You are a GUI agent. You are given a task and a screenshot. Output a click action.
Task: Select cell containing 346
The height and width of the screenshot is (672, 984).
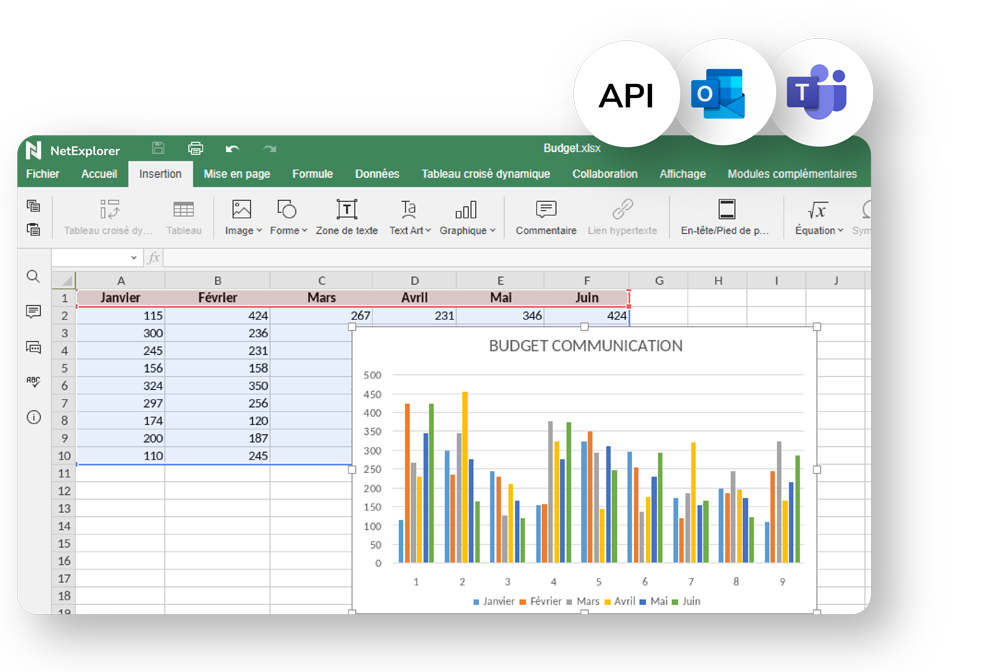500,315
